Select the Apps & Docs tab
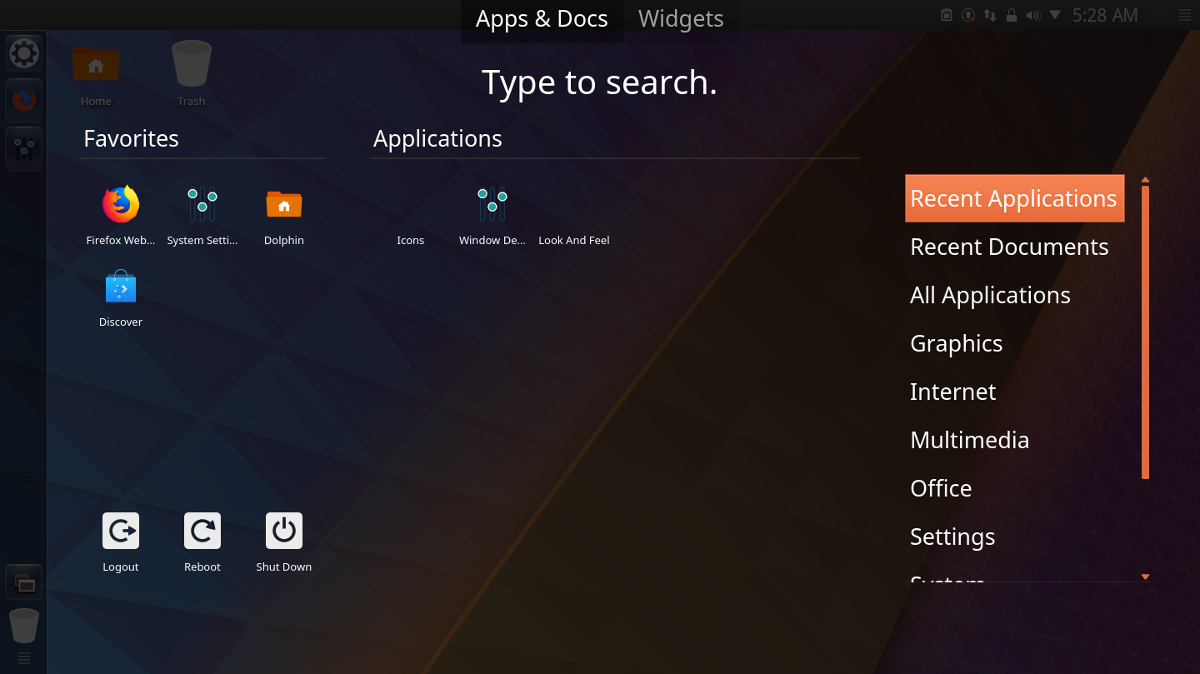Viewport: 1200px width, 674px height. pyautogui.click(x=541, y=18)
